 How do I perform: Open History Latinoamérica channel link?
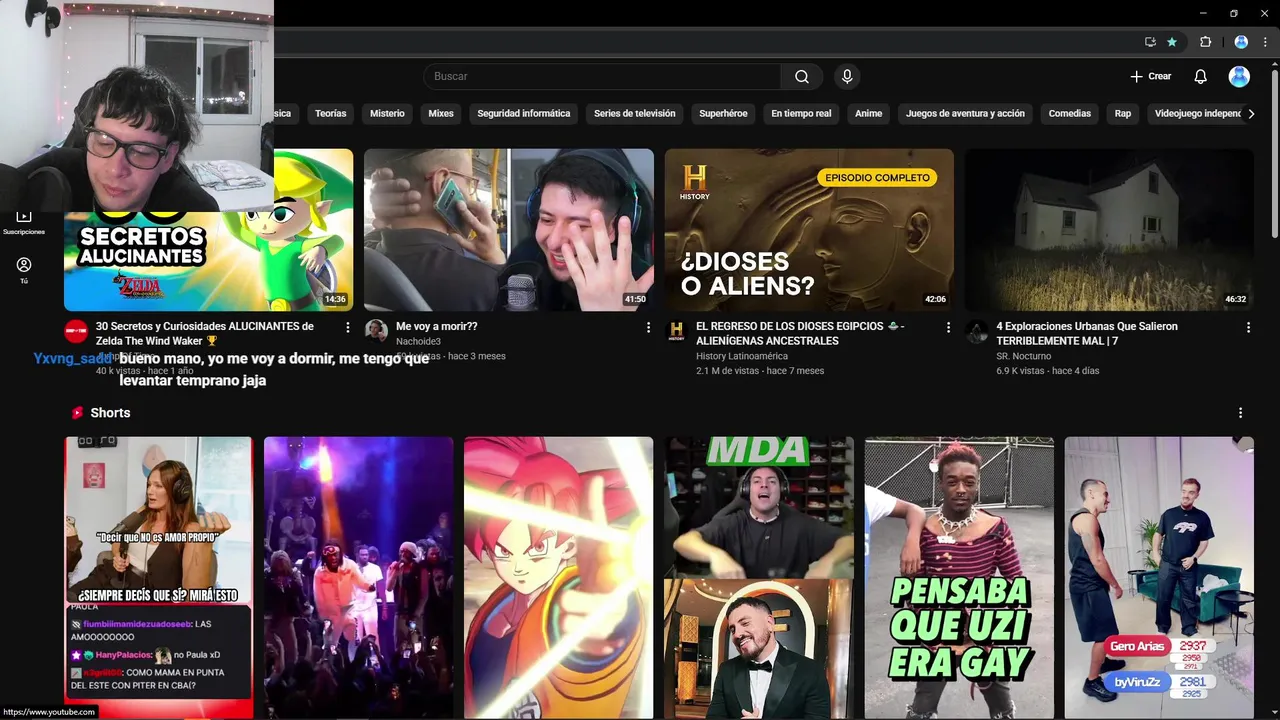click(x=742, y=356)
